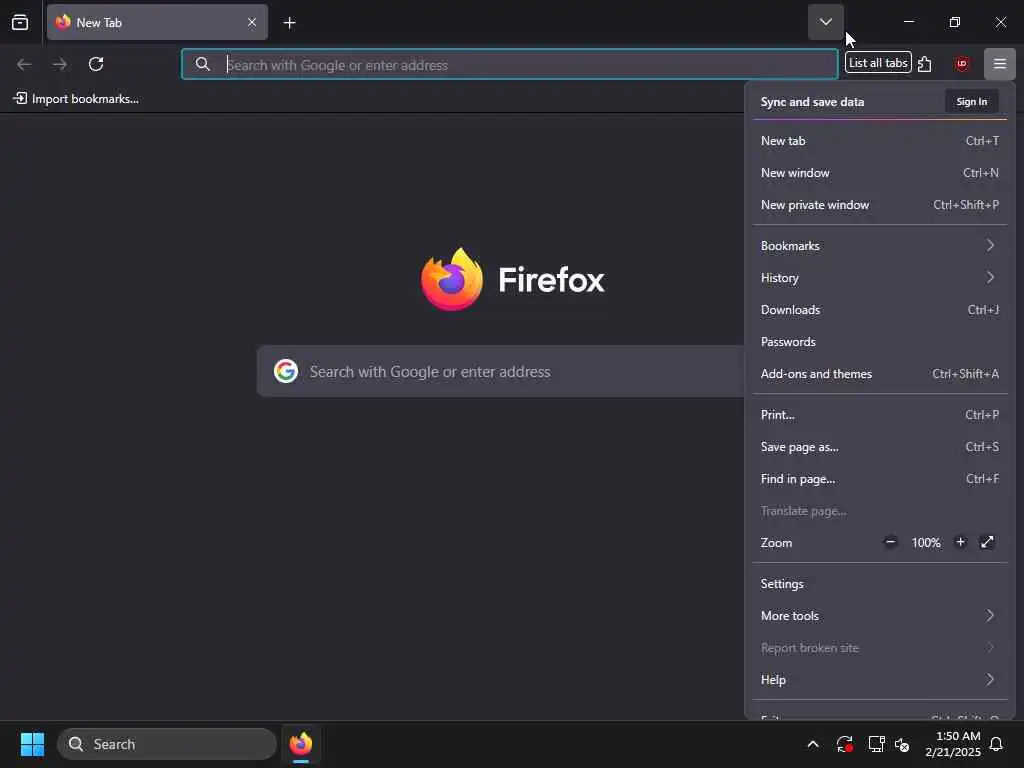Open the network tray icon
This screenshot has width=1024, height=768.
point(876,744)
